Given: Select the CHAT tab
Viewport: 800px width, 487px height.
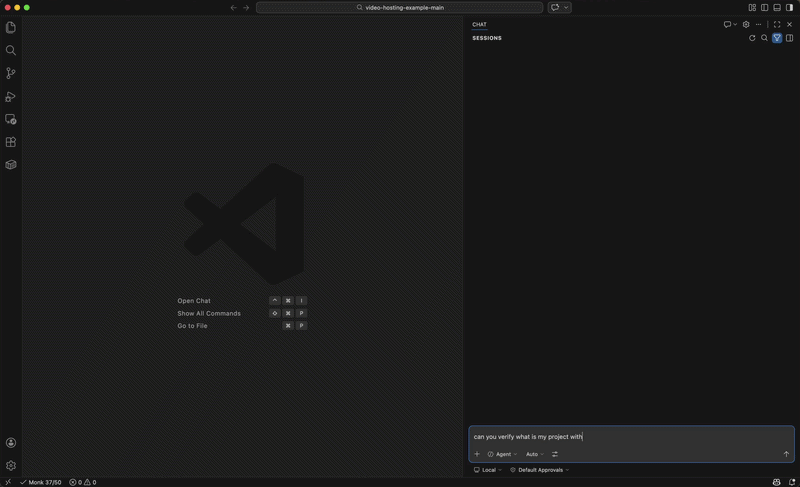Looking at the screenshot, I should pos(479,24).
